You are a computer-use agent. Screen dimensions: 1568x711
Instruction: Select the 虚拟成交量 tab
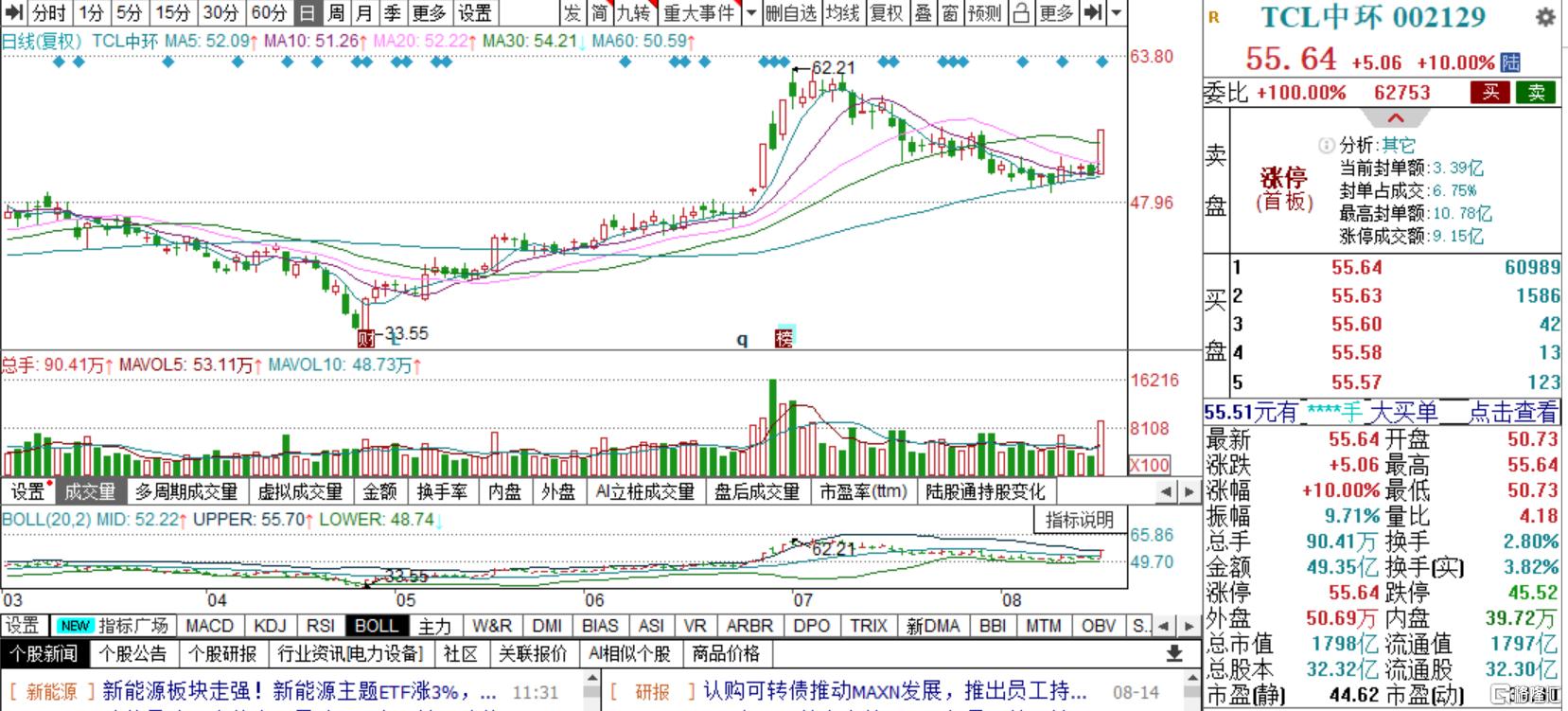click(x=300, y=491)
